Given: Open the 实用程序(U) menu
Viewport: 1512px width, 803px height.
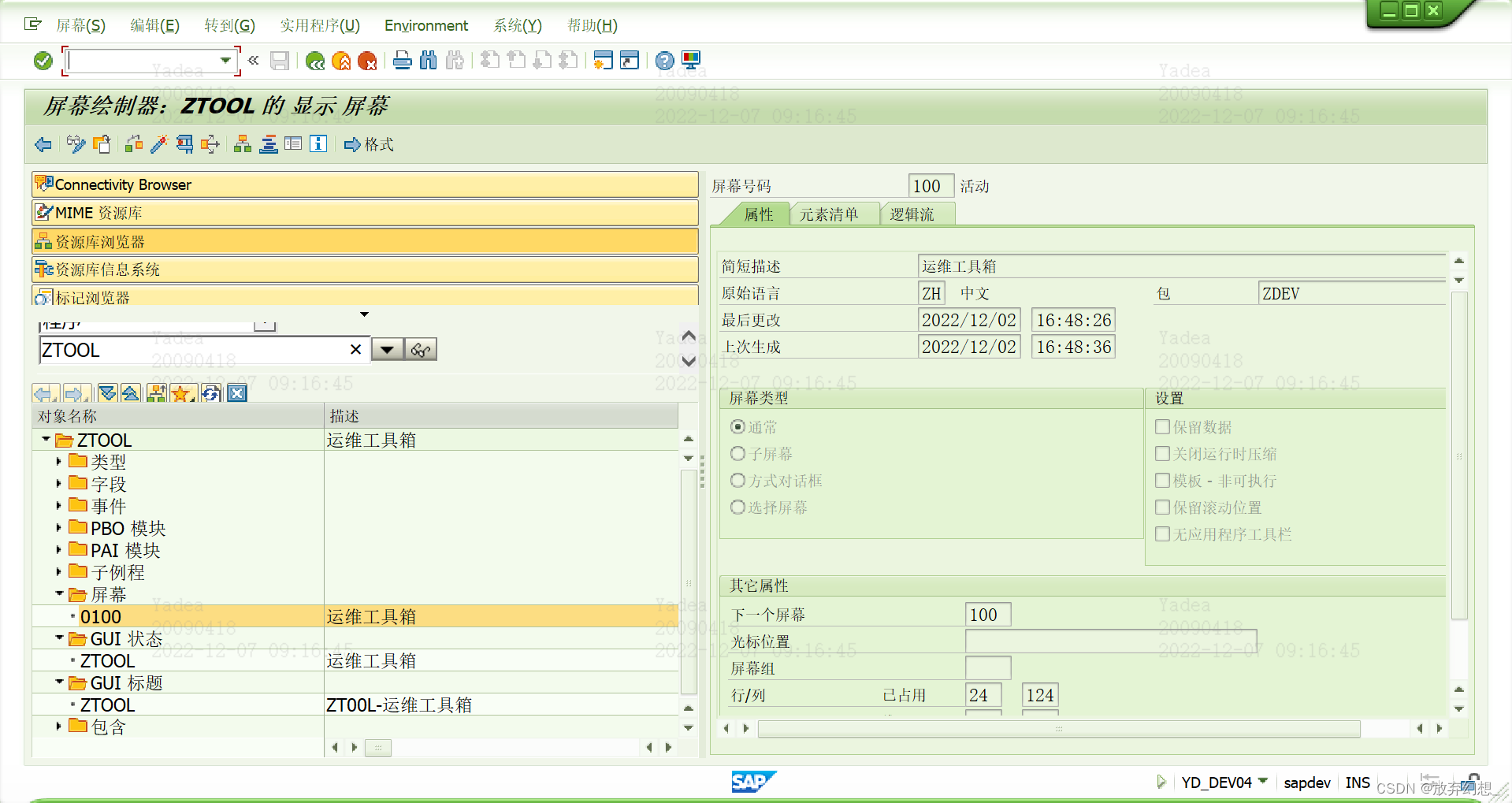Looking at the screenshot, I should (x=320, y=26).
